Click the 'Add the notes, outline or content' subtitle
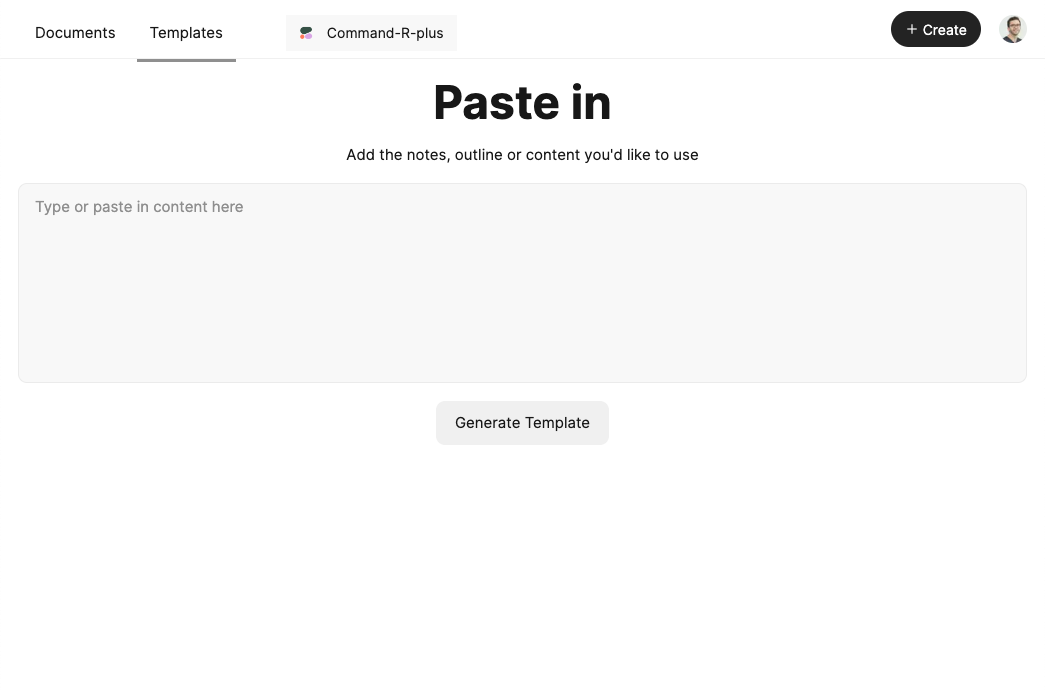 (522, 155)
